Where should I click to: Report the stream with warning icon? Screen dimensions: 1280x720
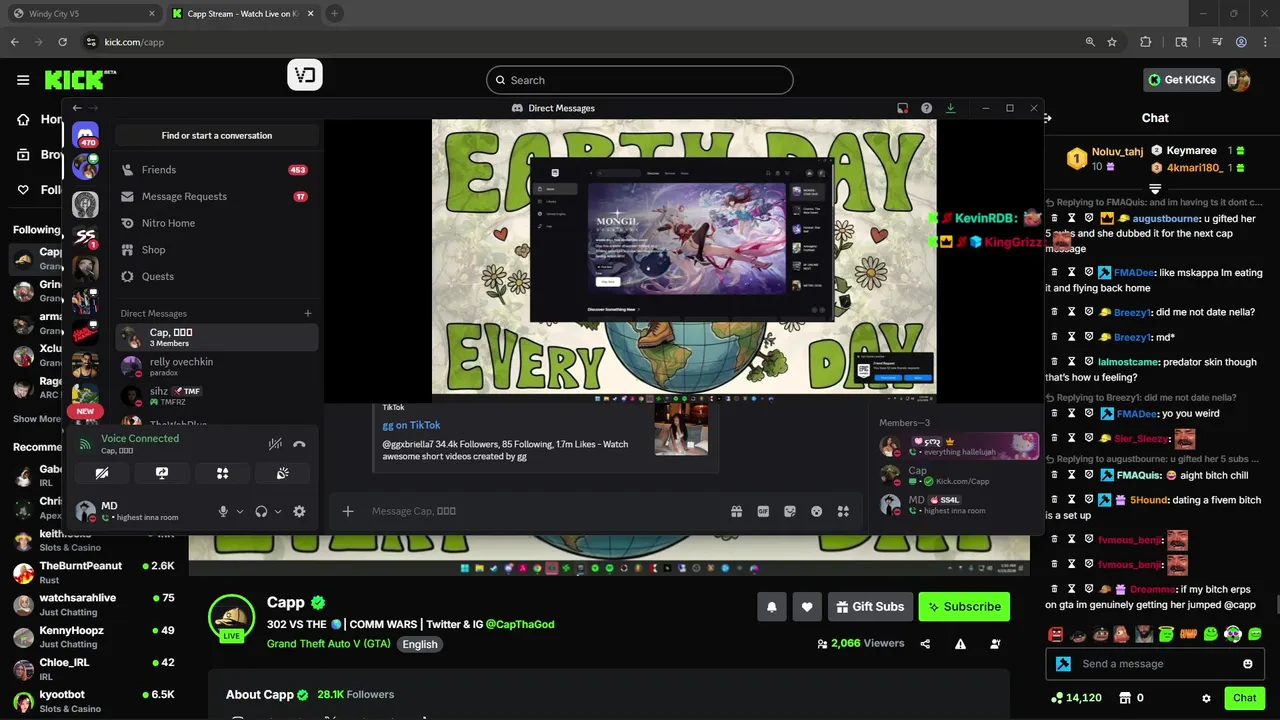960,644
